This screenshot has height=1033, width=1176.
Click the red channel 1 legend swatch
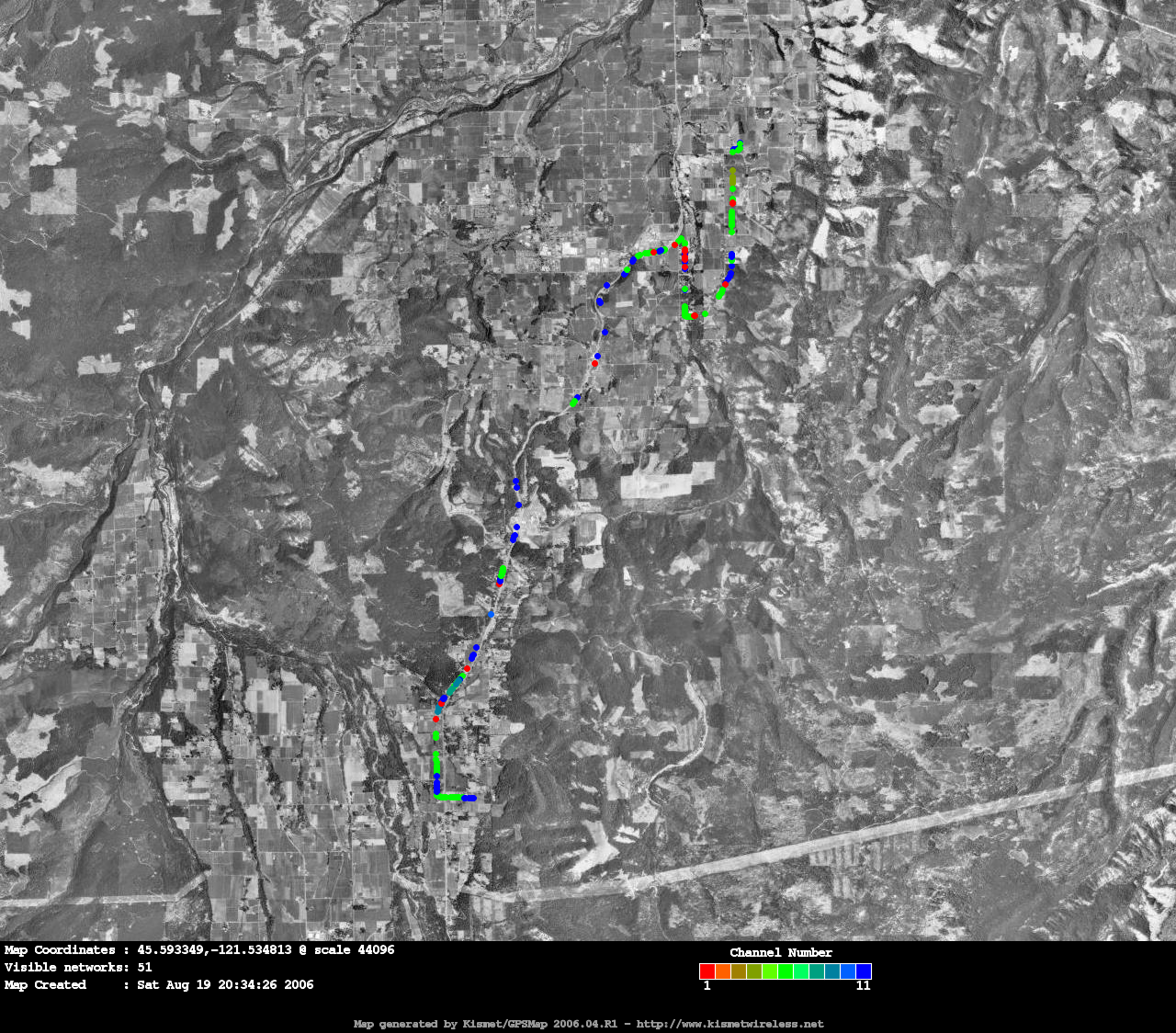(707, 971)
